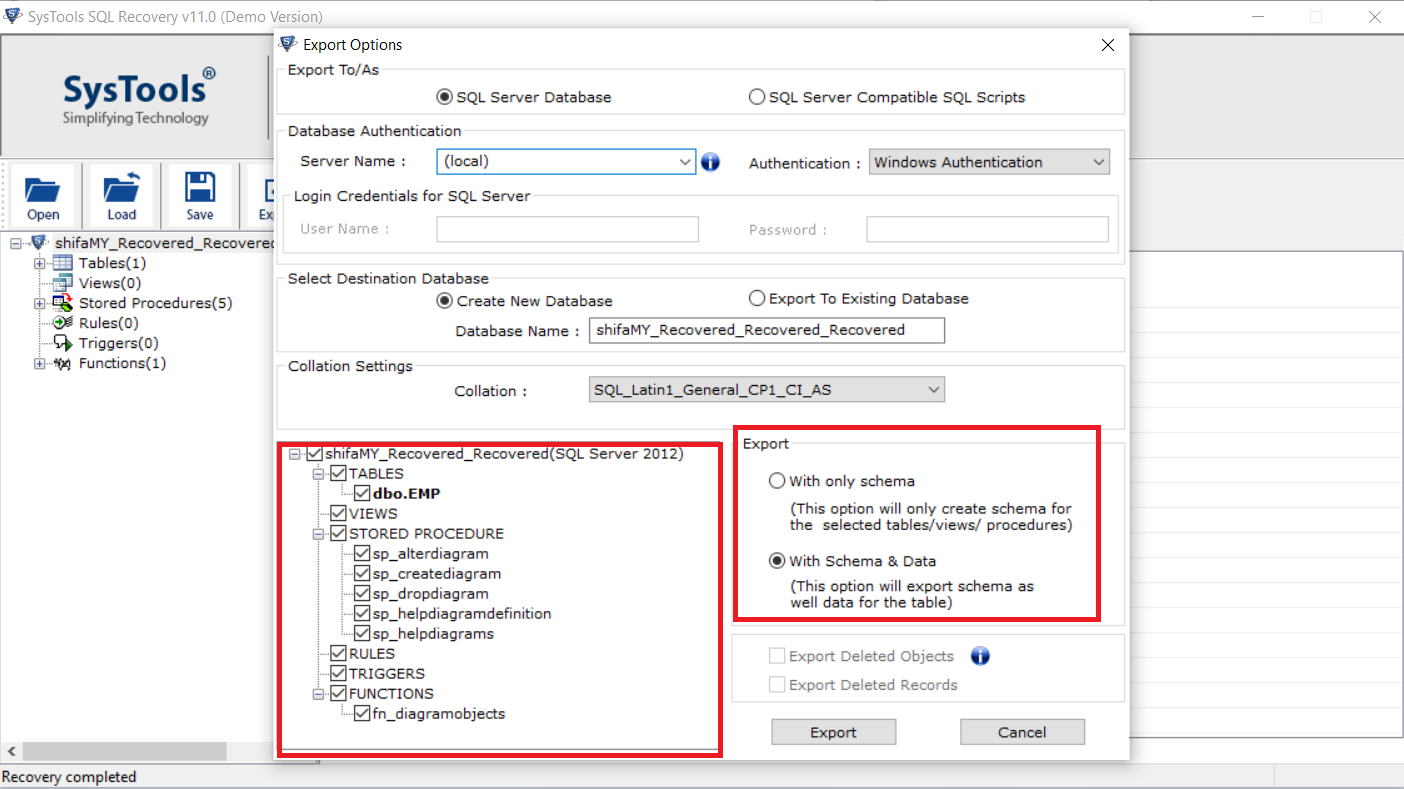This screenshot has height=789, width=1404.
Task: Uncheck the VIEWS checkbox
Action: coord(338,513)
